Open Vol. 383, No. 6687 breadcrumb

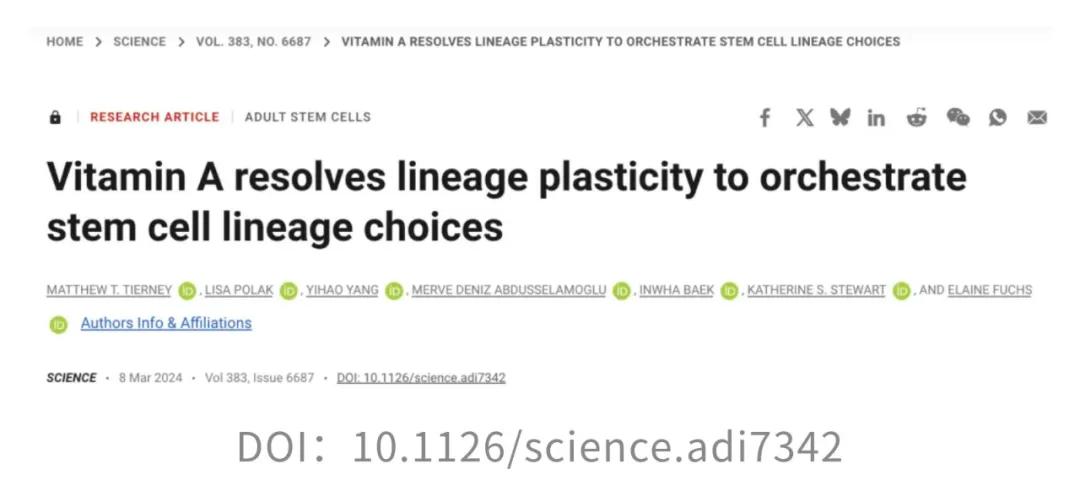pos(253,41)
